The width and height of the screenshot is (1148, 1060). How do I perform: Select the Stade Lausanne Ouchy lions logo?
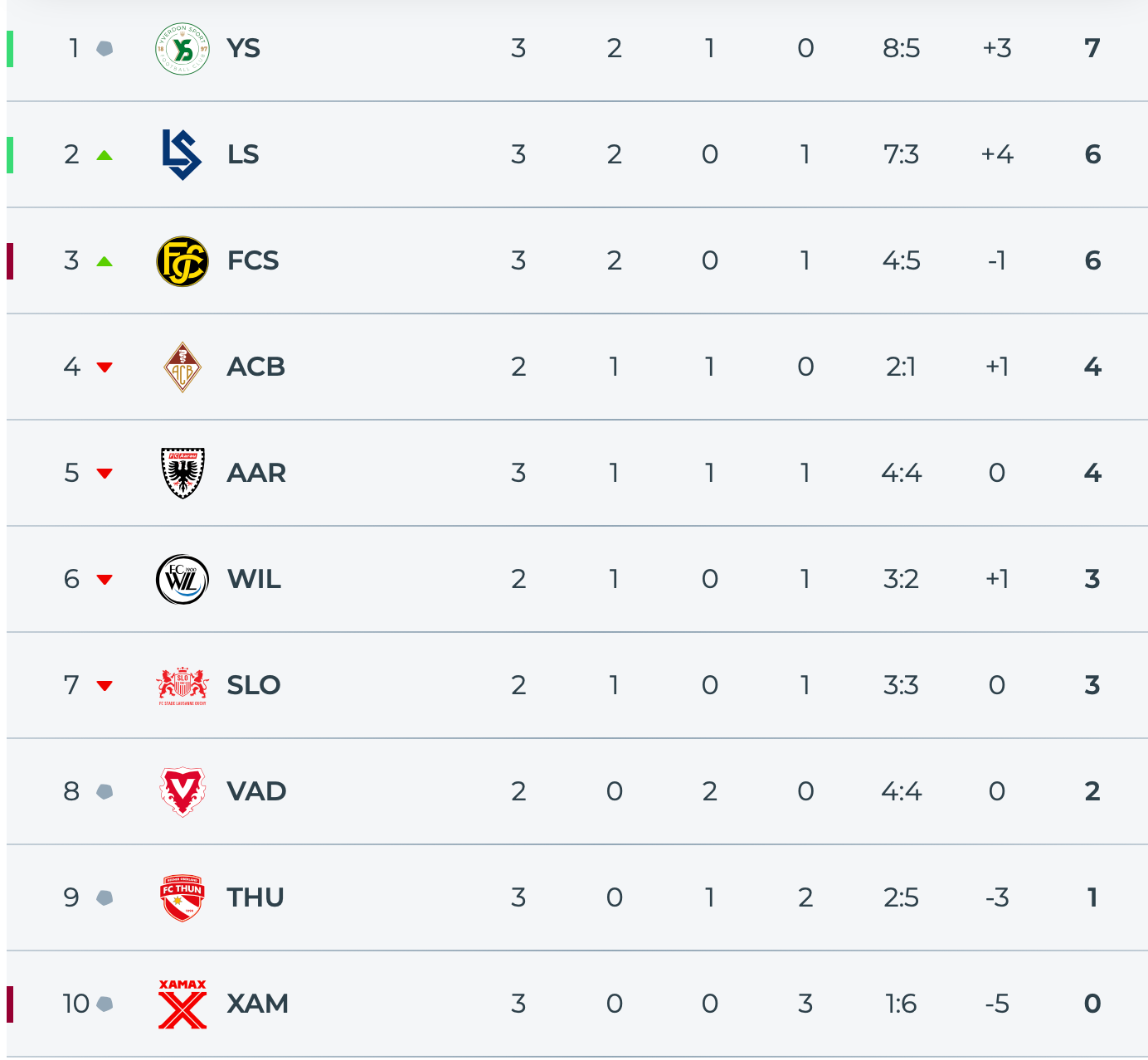pos(182,686)
